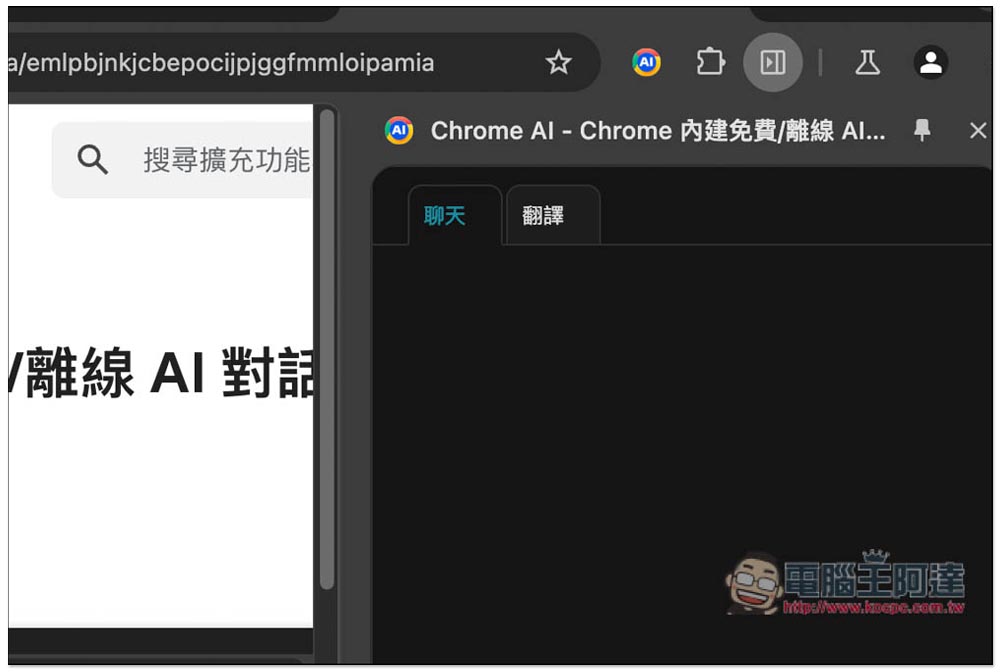Viewport: 1000px width, 672px height.
Task: Click the 搜尋擴充功能 search field
Action: click(182, 159)
